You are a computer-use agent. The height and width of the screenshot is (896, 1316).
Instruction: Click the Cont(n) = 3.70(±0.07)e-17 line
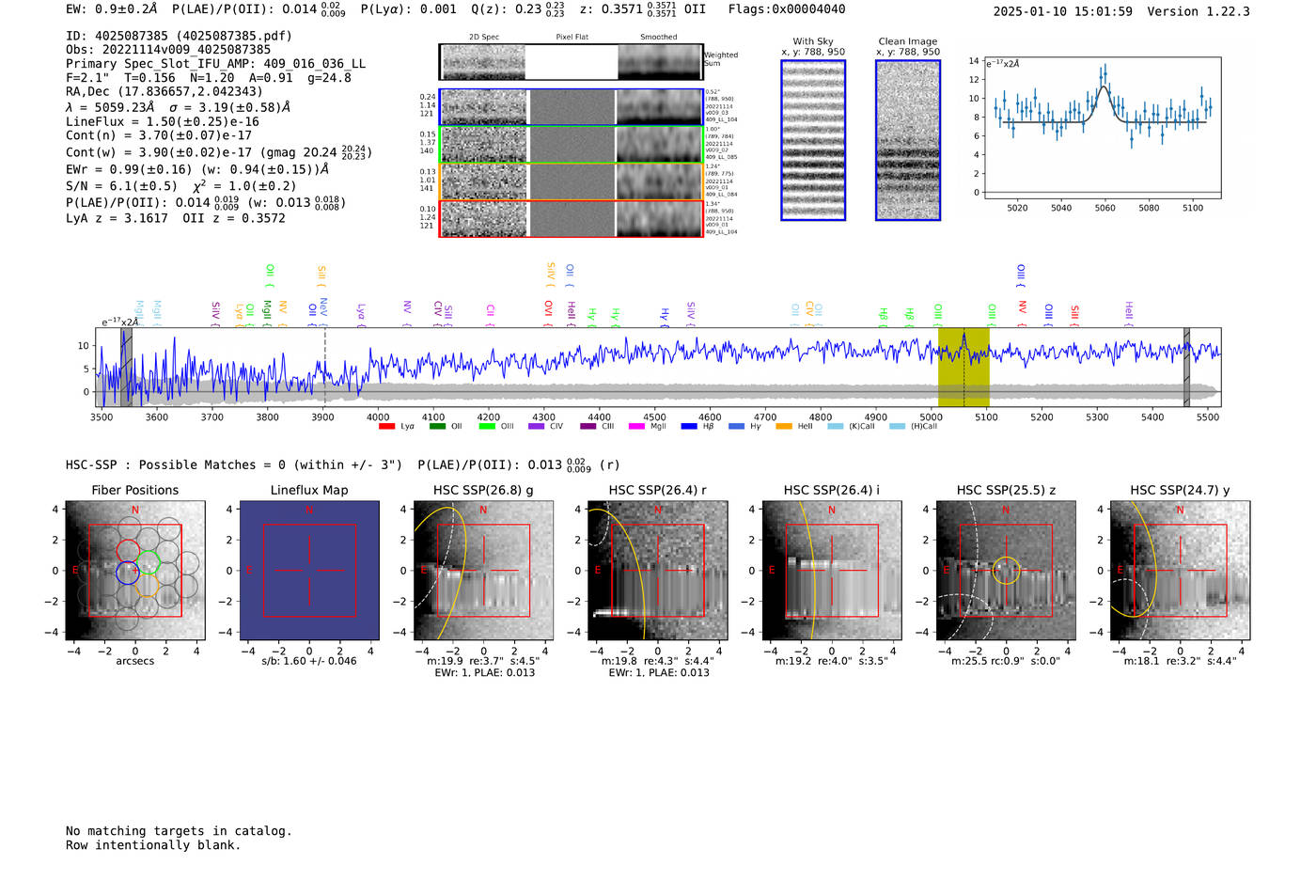159,135
